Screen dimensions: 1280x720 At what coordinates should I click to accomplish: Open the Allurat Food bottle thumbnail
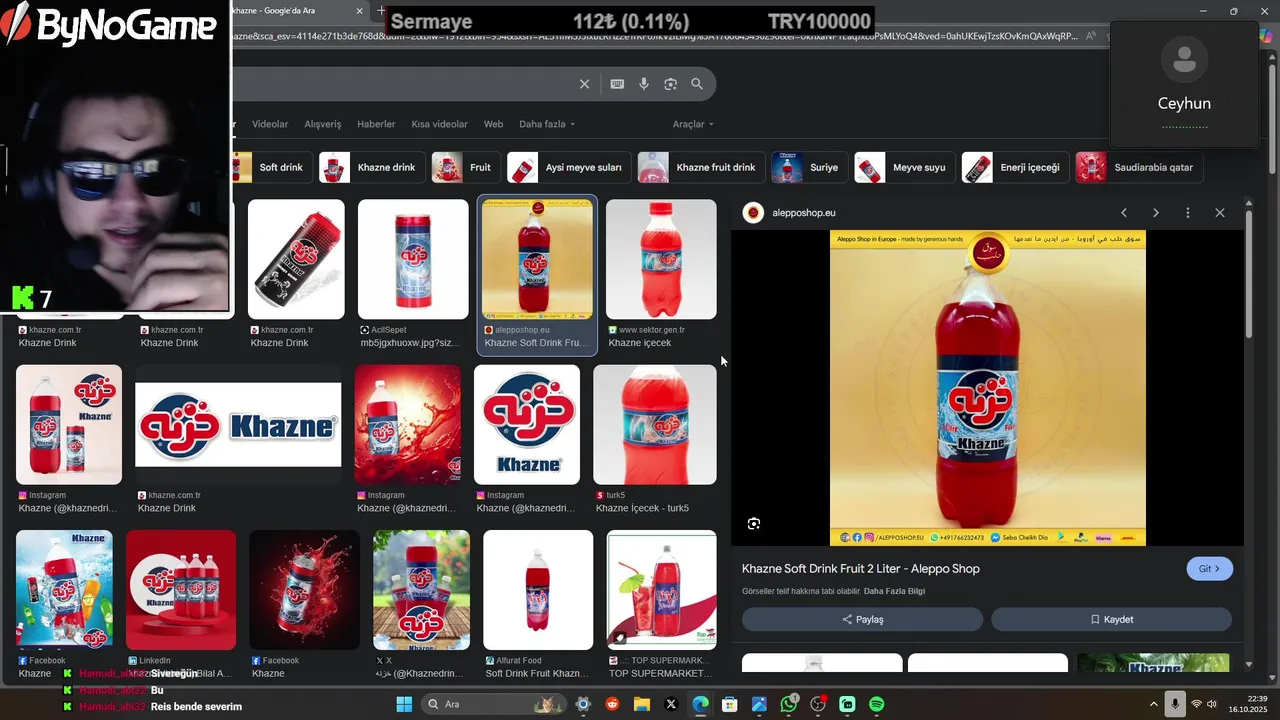tap(538, 590)
